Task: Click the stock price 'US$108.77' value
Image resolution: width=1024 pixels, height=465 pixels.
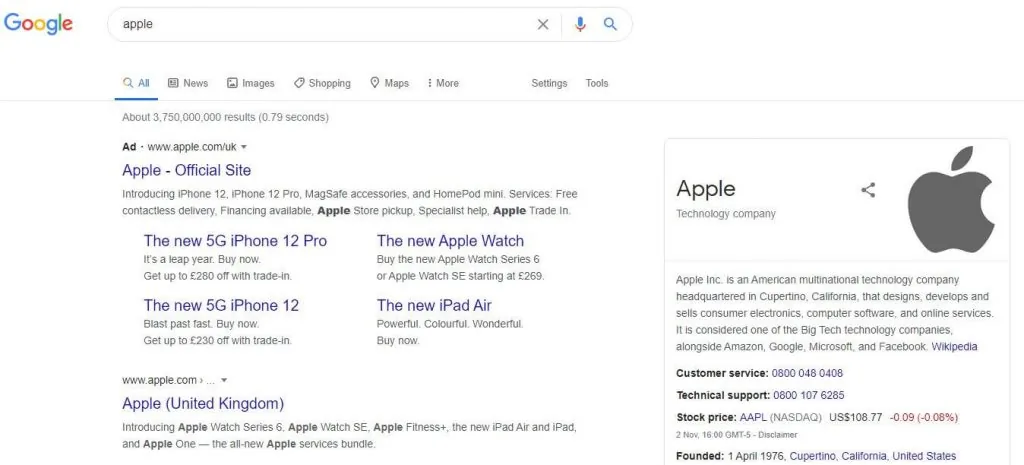Action: [856, 417]
